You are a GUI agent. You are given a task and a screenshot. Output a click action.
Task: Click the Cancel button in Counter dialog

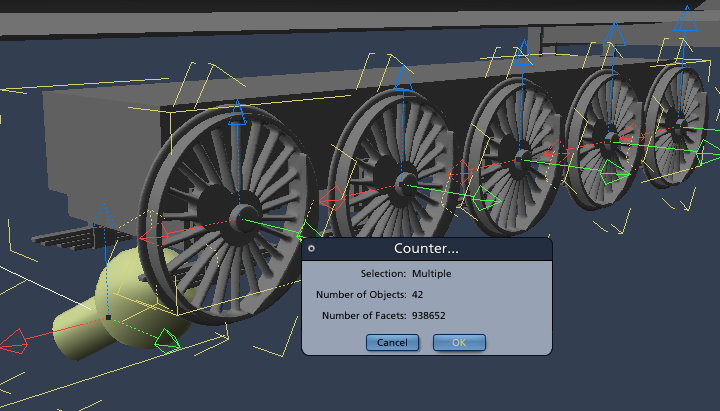coord(392,343)
